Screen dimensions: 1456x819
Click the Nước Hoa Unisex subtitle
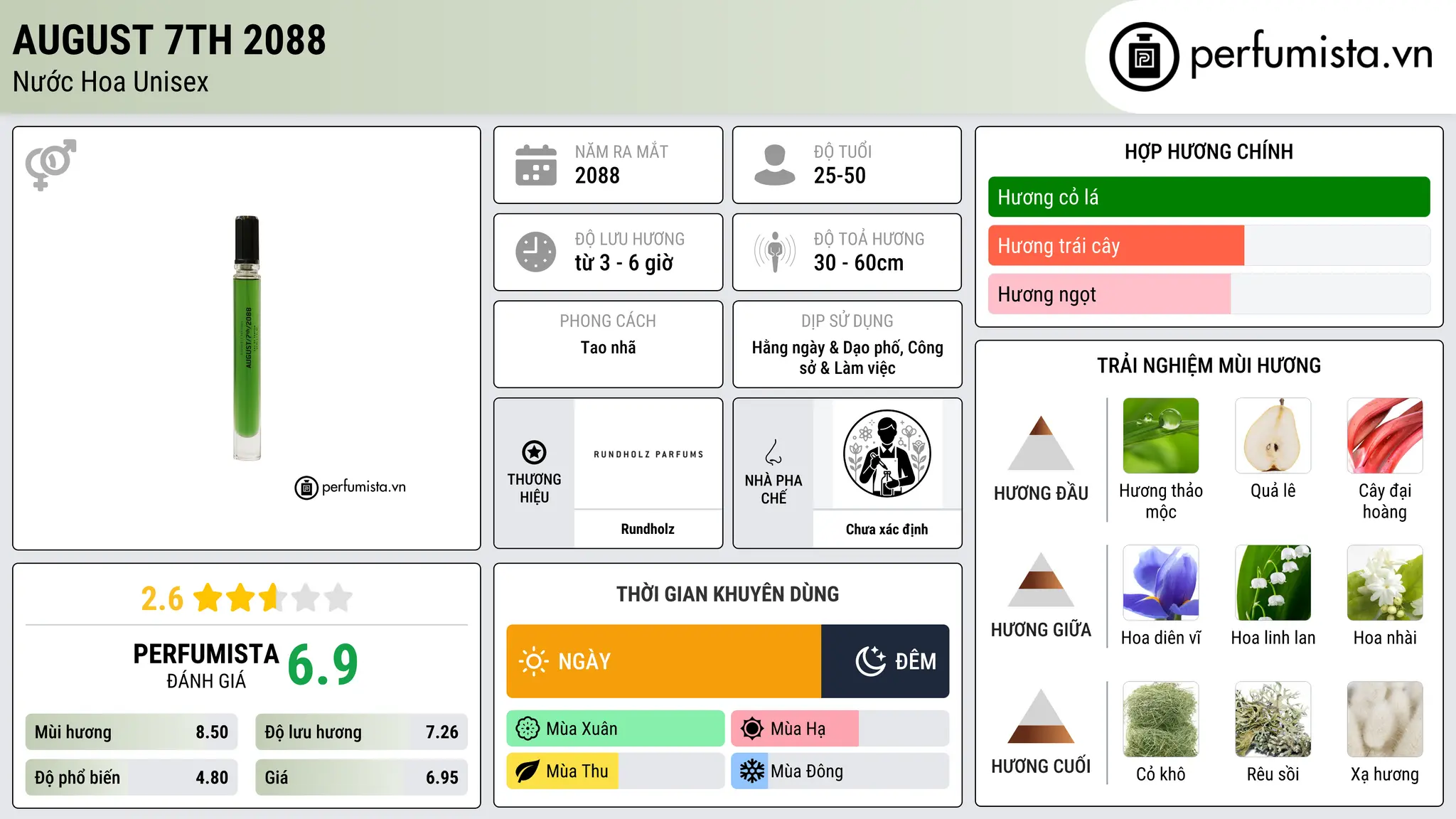111,82
